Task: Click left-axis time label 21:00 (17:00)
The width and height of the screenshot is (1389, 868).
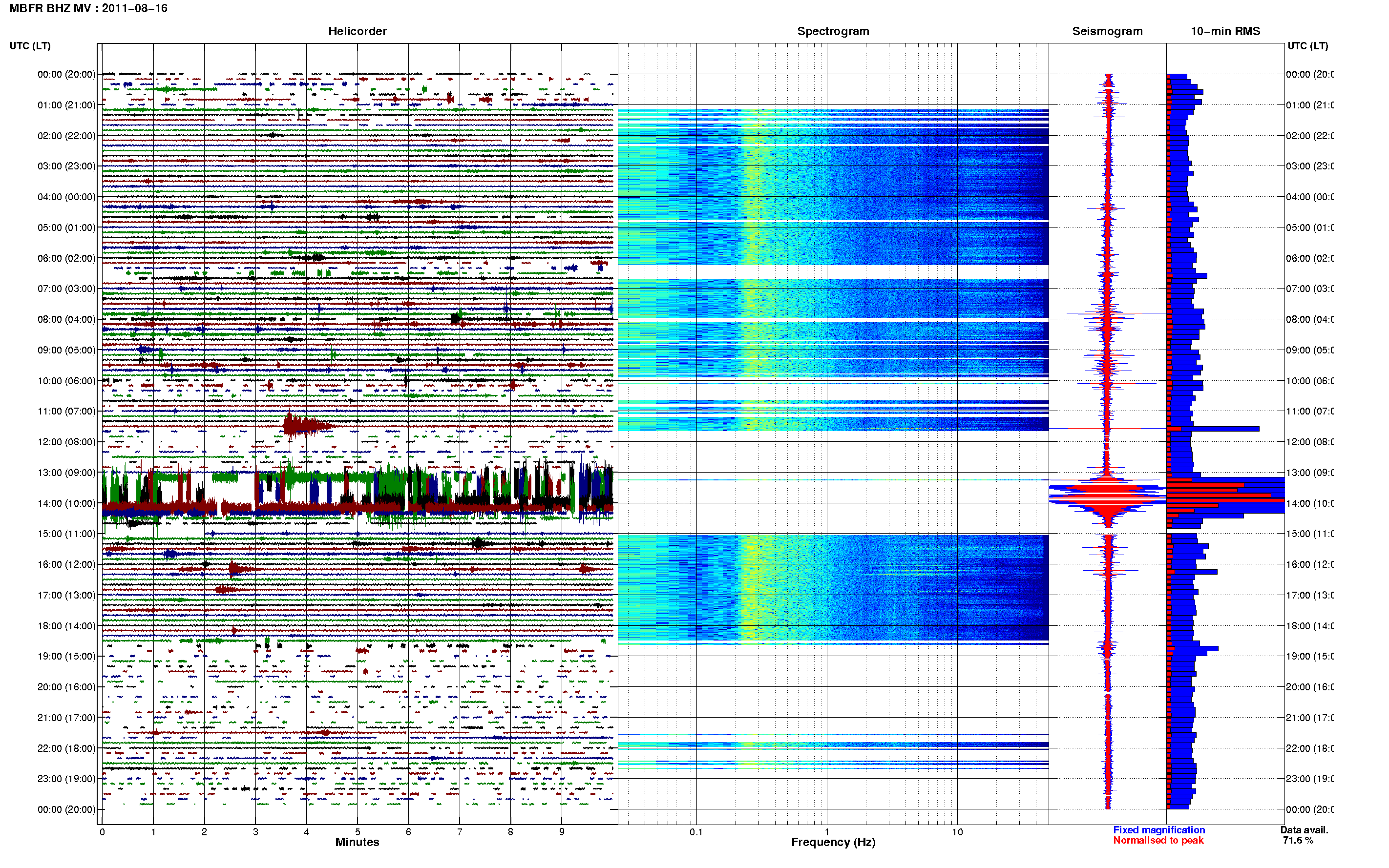Action: (x=66, y=718)
